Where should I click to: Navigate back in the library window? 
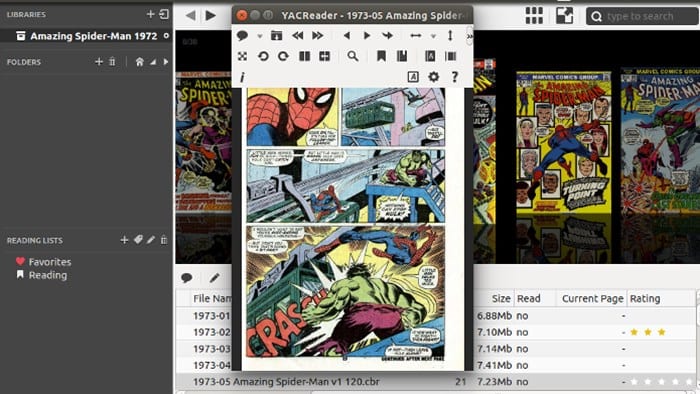tap(191, 16)
